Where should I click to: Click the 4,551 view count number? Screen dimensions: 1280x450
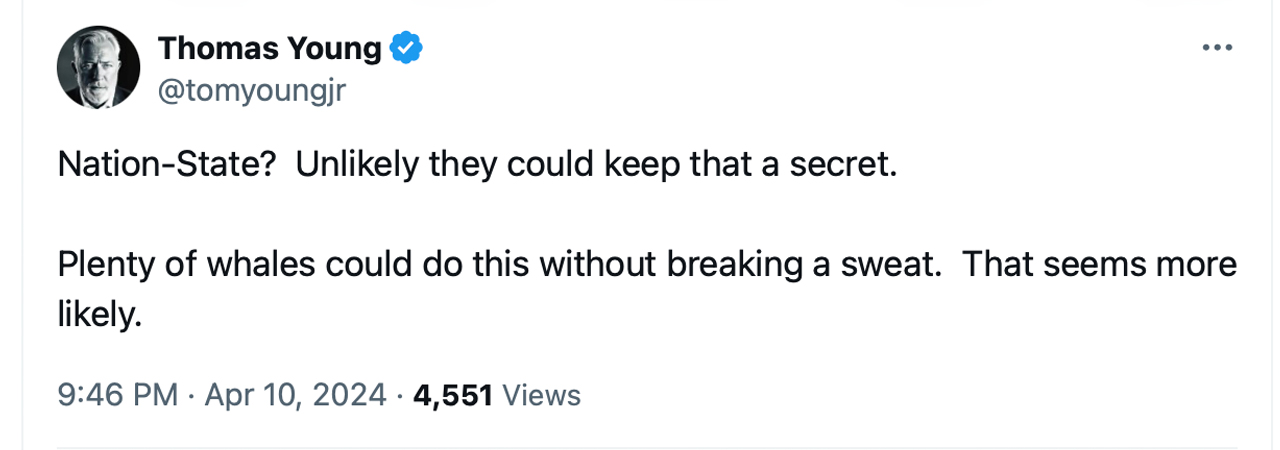452,395
